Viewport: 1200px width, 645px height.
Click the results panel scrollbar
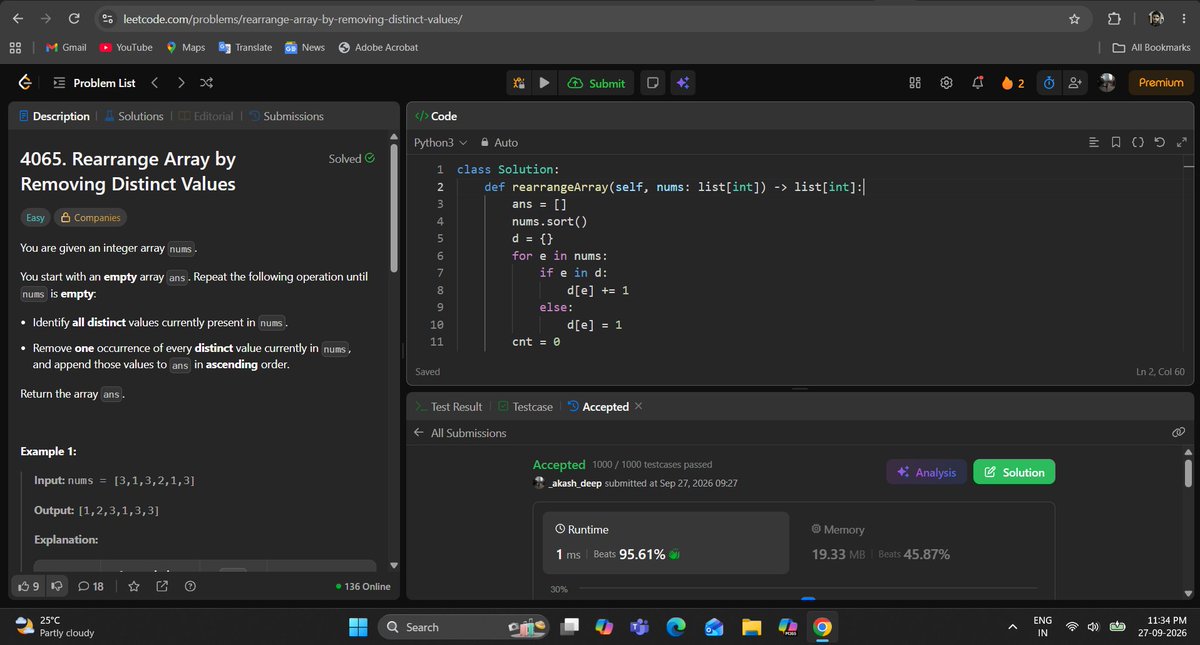pos(1188,472)
